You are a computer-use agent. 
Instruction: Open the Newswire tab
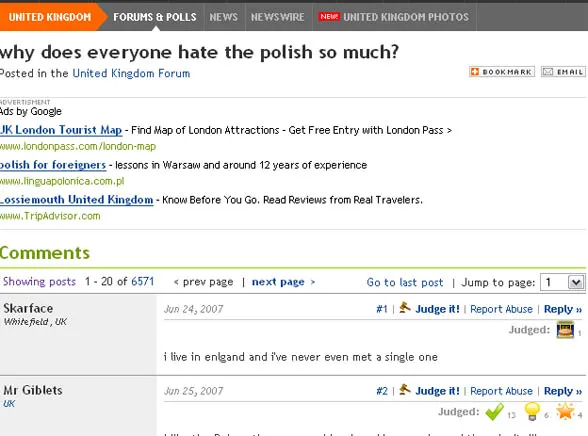[278, 17]
